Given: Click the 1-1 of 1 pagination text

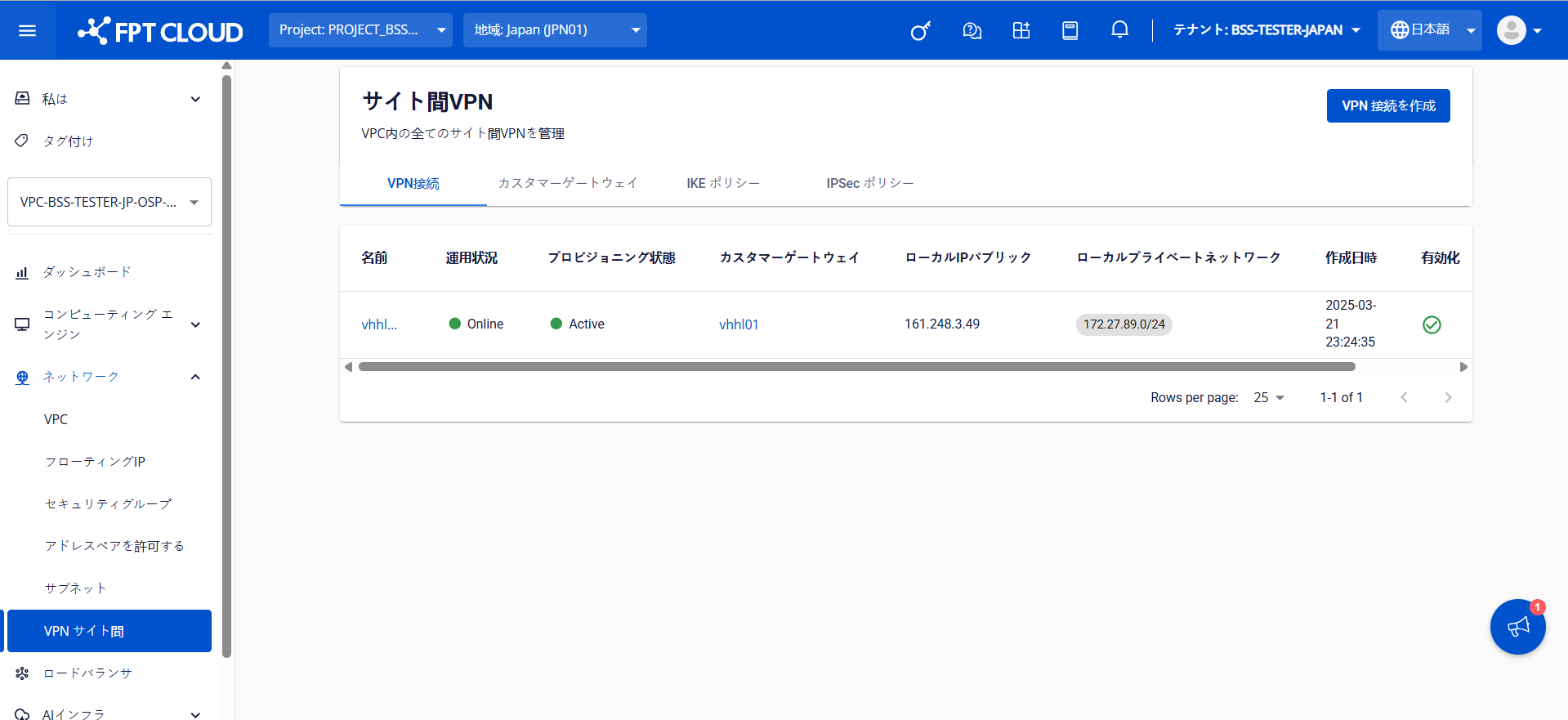Looking at the screenshot, I should click(1341, 397).
